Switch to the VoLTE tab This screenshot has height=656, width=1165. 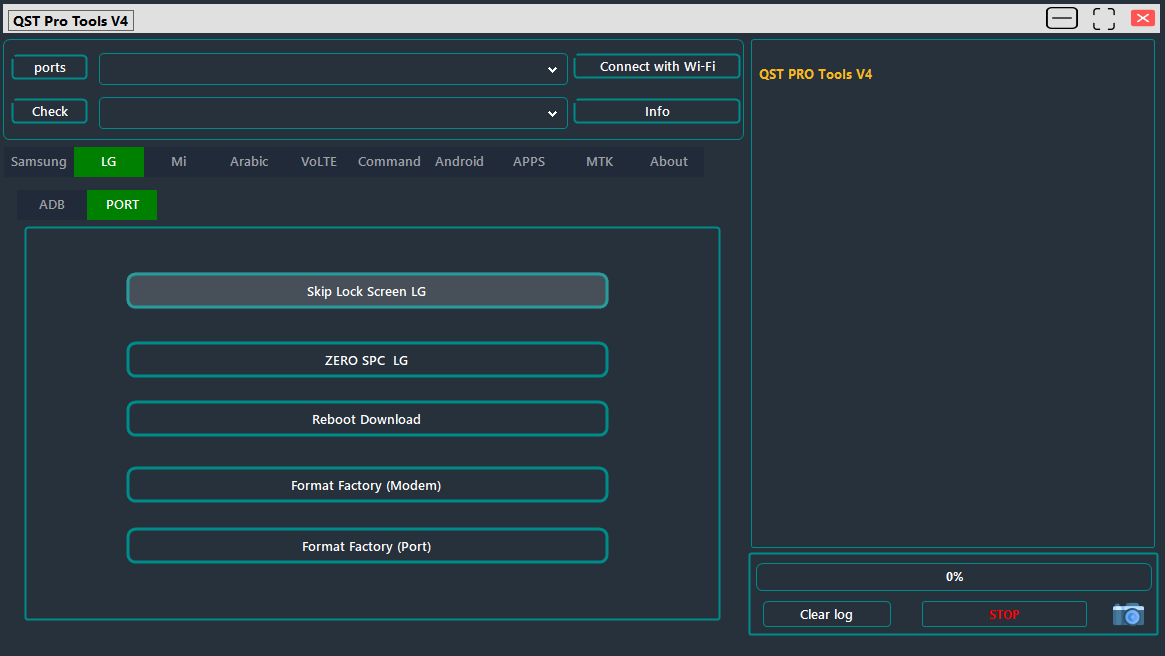pos(318,161)
